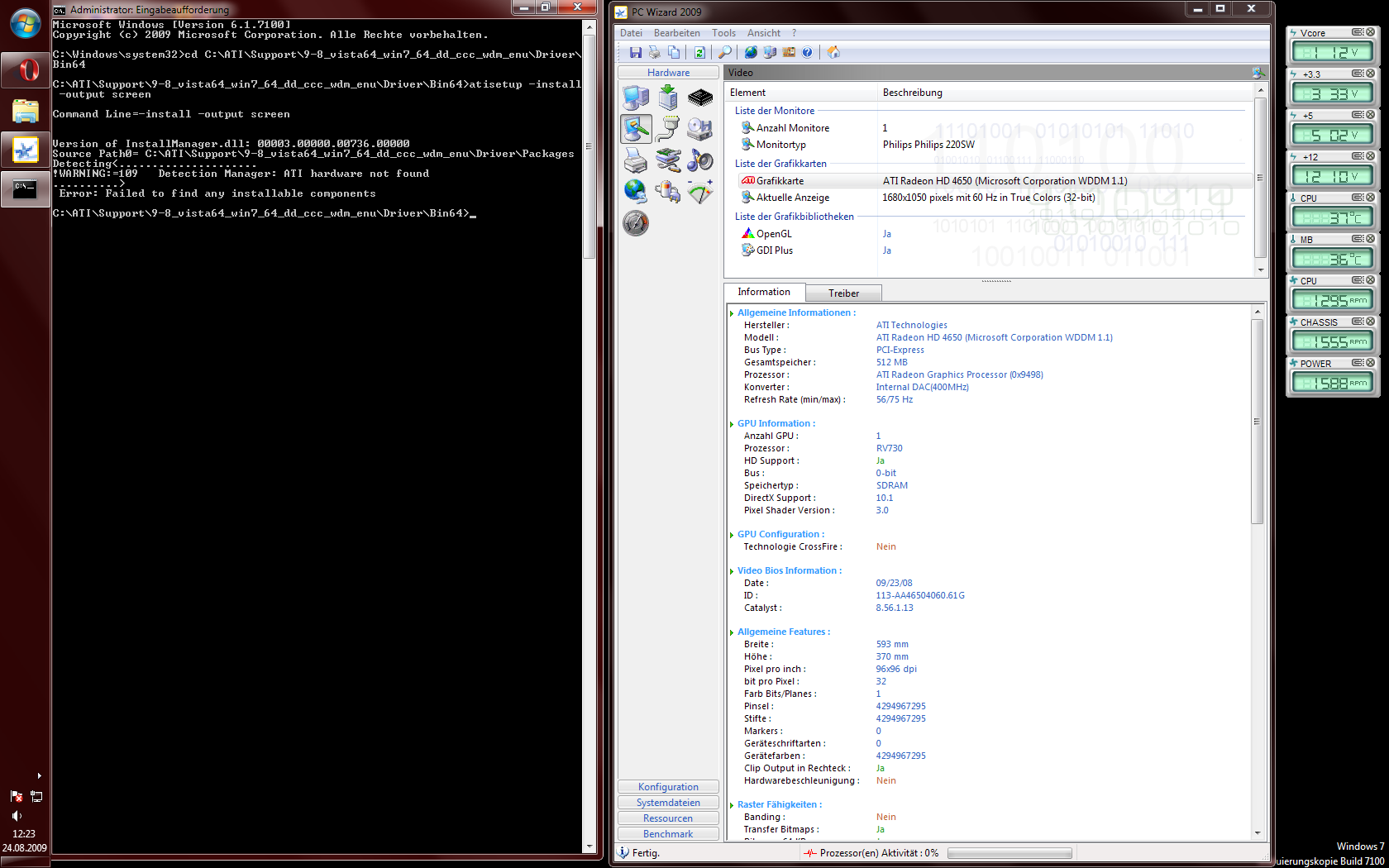Open search with the magnifying glass icon
Screen dimensions: 1389x868
[x=725, y=52]
